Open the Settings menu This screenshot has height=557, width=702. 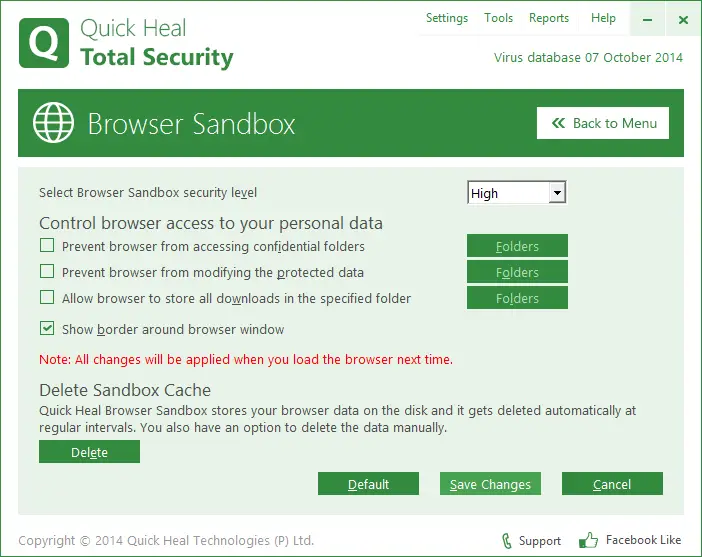tap(446, 18)
